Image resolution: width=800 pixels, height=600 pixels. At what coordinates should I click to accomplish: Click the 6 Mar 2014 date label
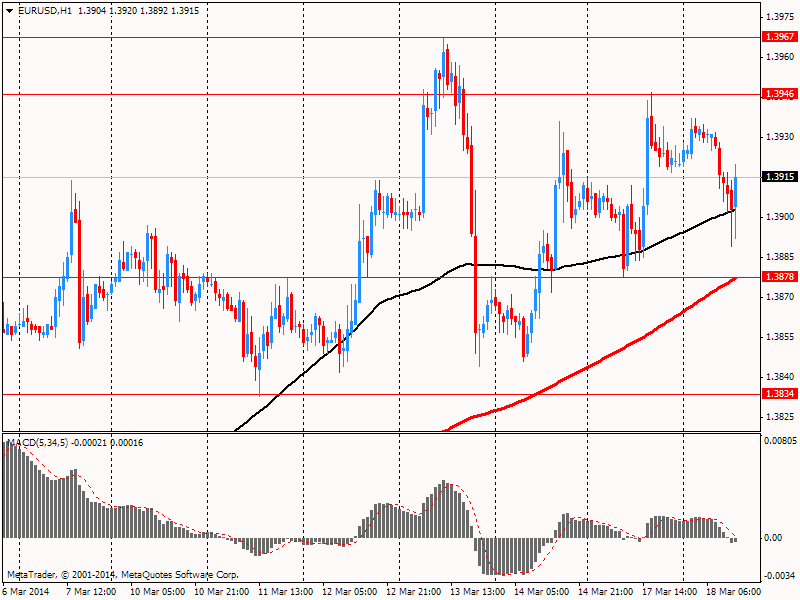click(x=27, y=591)
